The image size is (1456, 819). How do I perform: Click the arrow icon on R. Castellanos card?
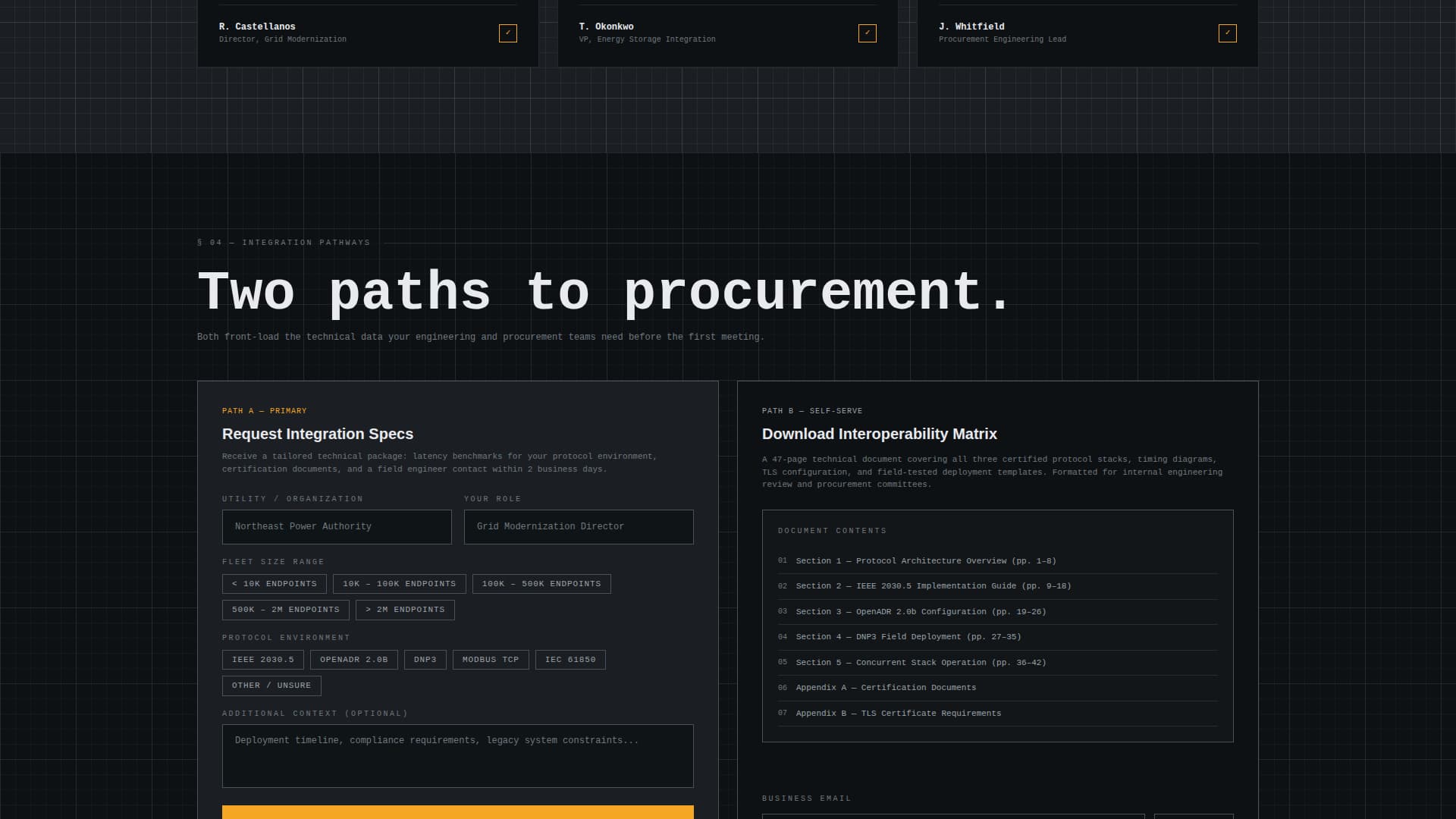[x=507, y=33]
